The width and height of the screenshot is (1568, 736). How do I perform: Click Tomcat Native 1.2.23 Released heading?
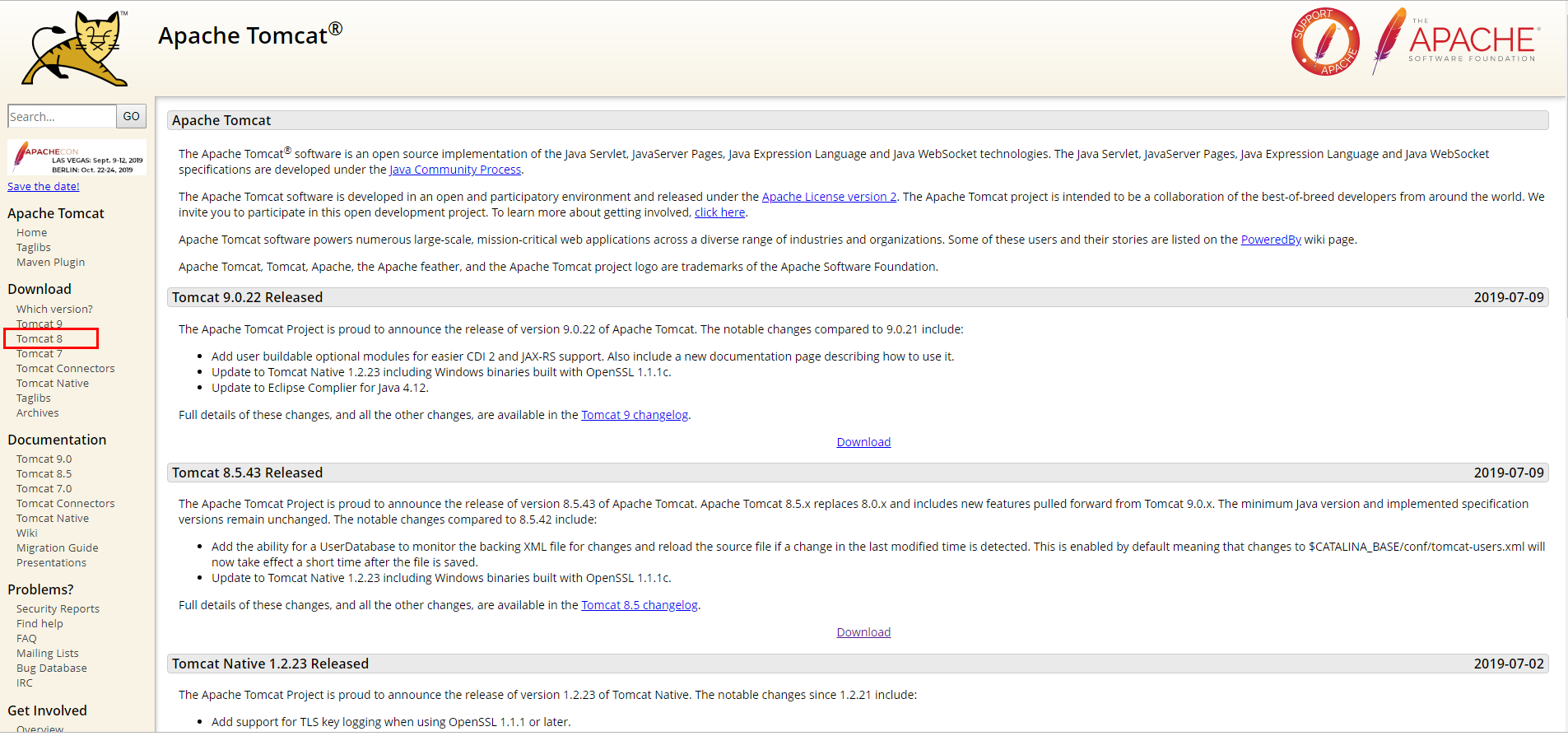click(270, 664)
